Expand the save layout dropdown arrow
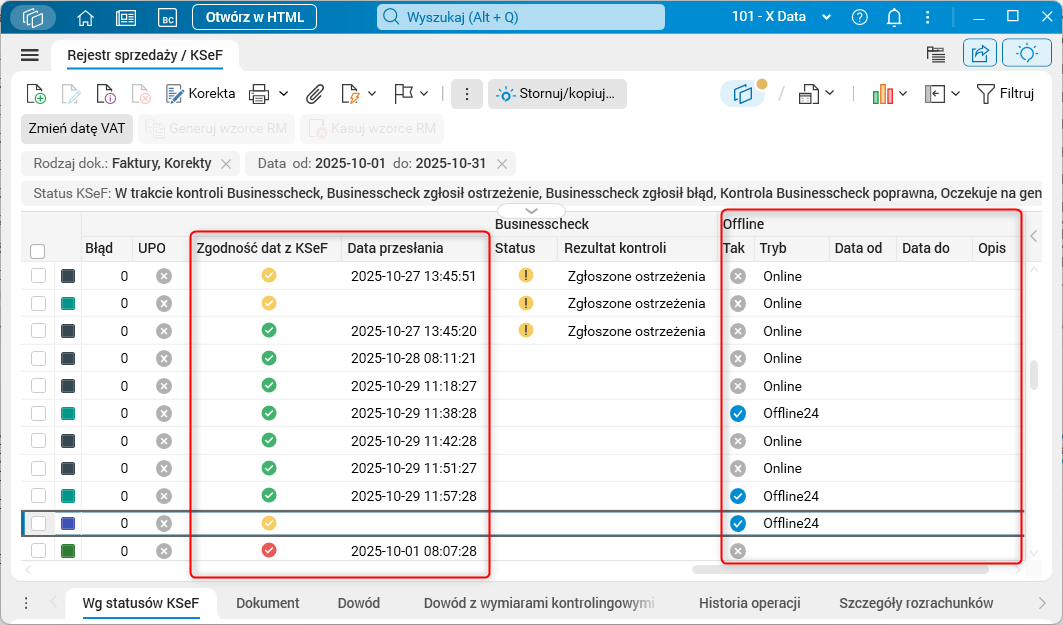Screen dimensions: 1063x625 coord(830,94)
